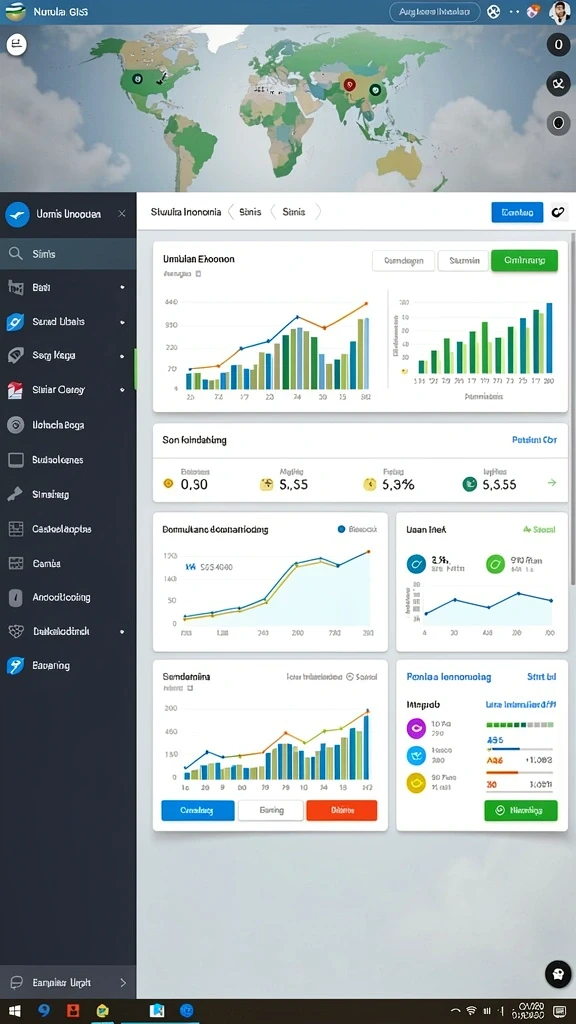Click the Oomdagen button in the chart card
Image resolution: width=576 pixels, height=1024 pixels.
403,260
